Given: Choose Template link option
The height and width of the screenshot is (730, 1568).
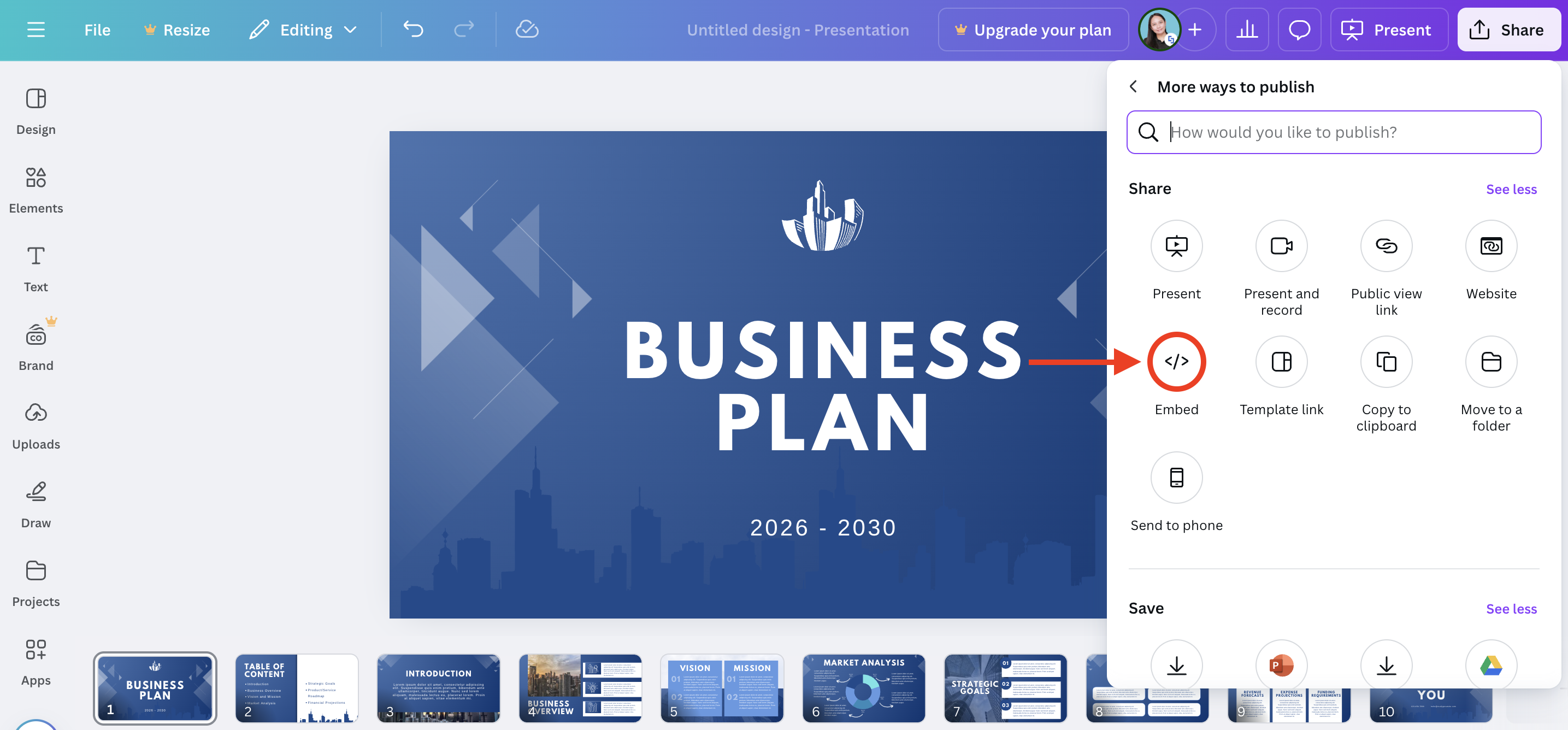Looking at the screenshot, I should (x=1281, y=362).
